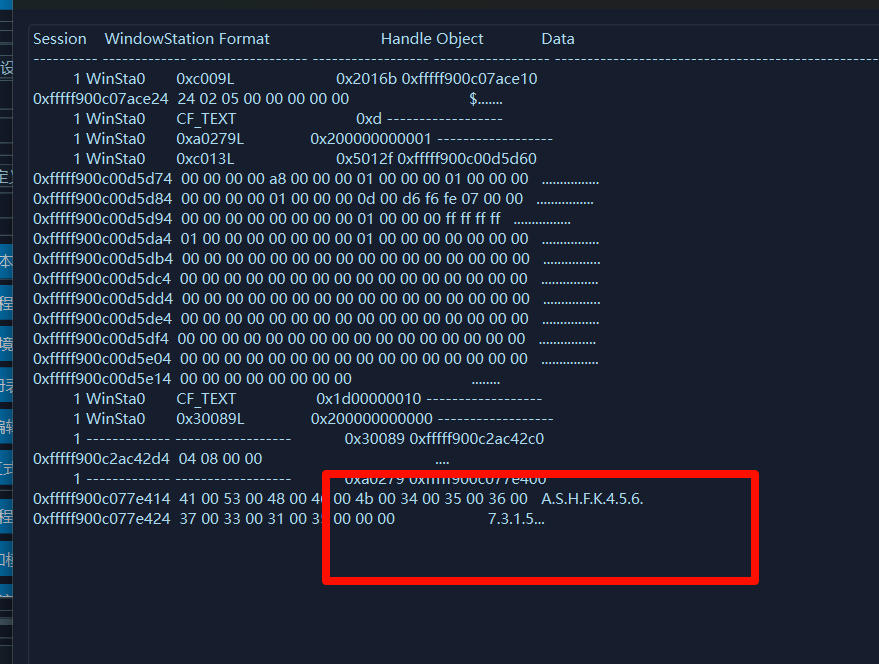Screen dimensions: 879x664
Task: Click the Object column header
Action: (x=460, y=39)
